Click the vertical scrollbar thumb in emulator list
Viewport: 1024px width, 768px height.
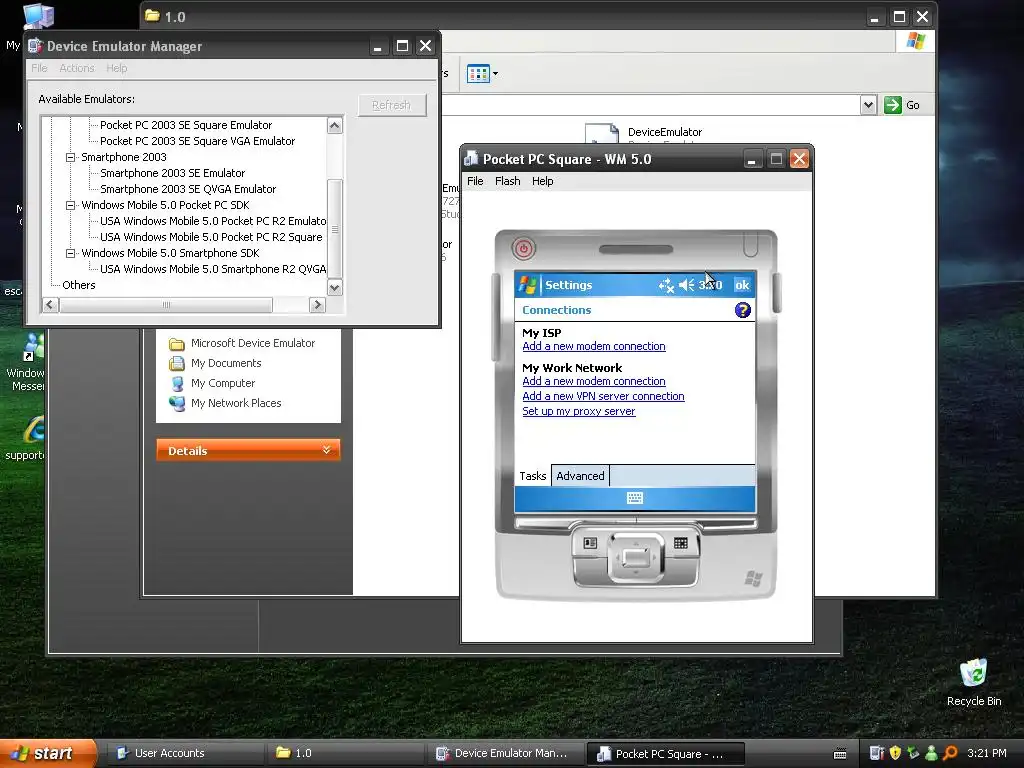(334, 229)
